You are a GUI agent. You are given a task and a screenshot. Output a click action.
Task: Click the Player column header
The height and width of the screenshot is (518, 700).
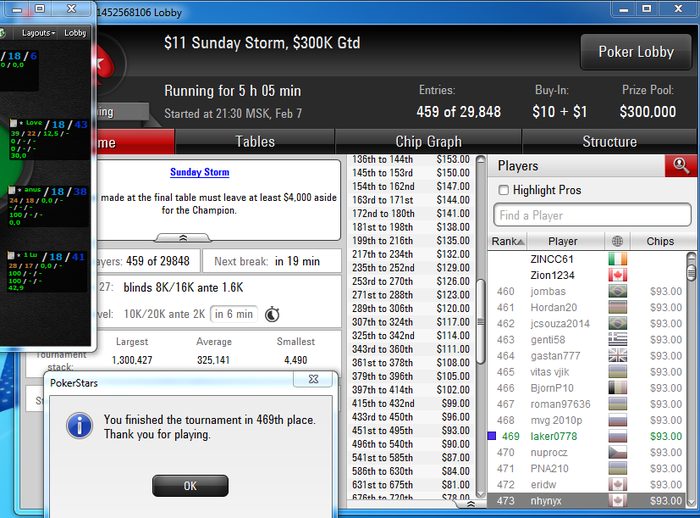click(x=563, y=241)
